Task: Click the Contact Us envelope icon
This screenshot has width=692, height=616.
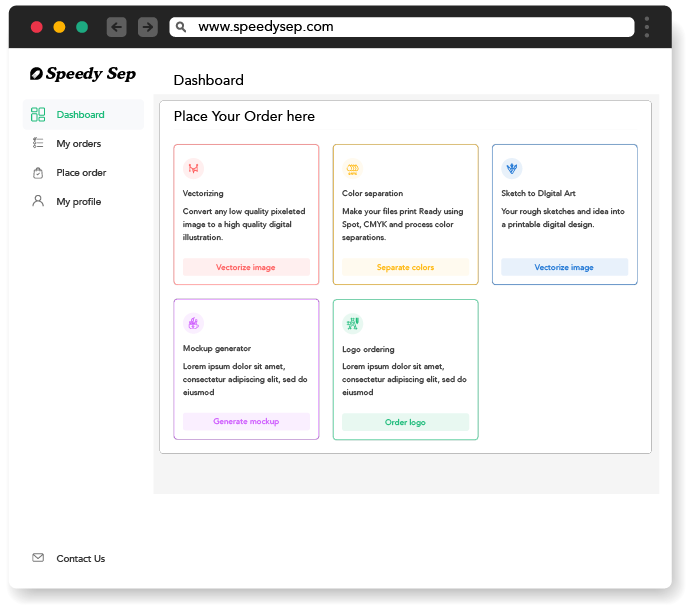Action: click(x=38, y=558)
